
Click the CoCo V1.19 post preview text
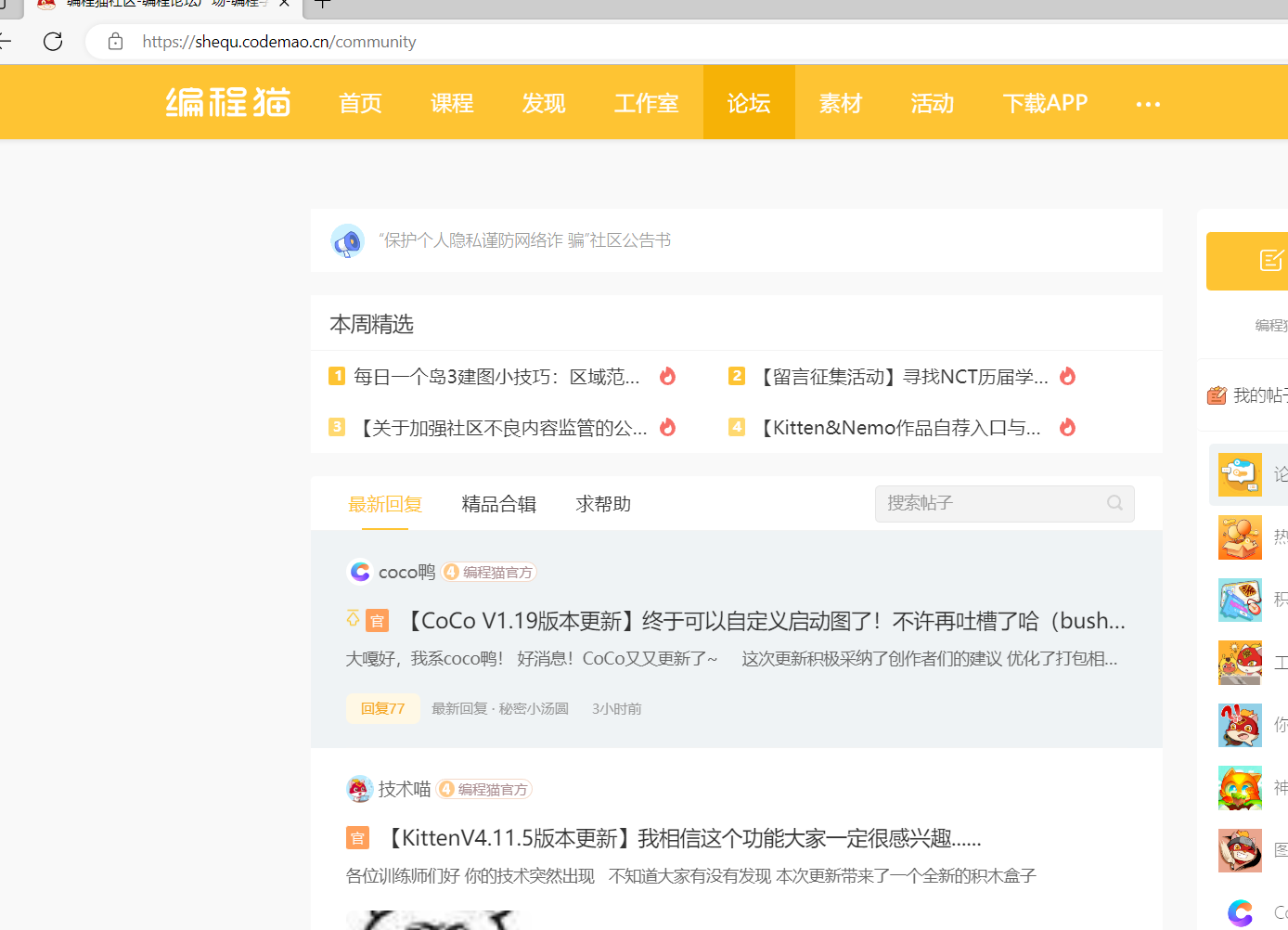click(x=732, y=658)
